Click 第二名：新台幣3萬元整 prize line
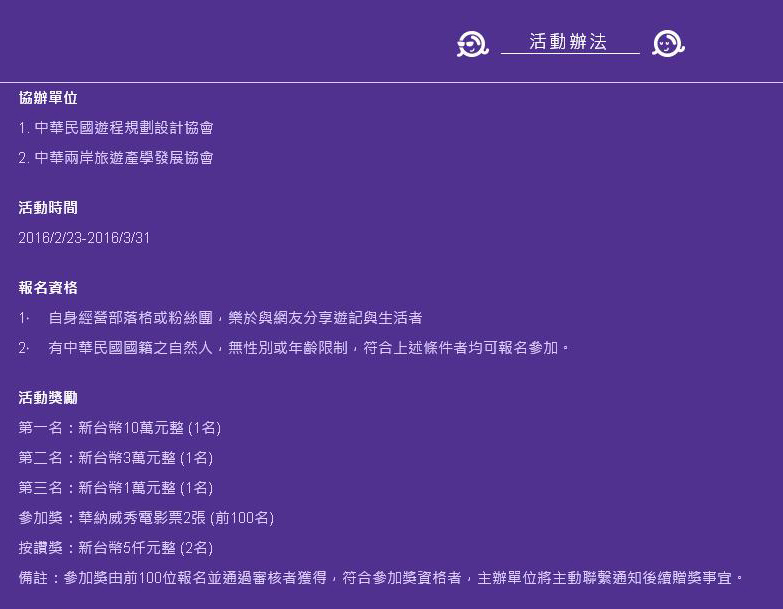This screenshot has height=609, width=783. pyautogui.click(x=116, y=458)
